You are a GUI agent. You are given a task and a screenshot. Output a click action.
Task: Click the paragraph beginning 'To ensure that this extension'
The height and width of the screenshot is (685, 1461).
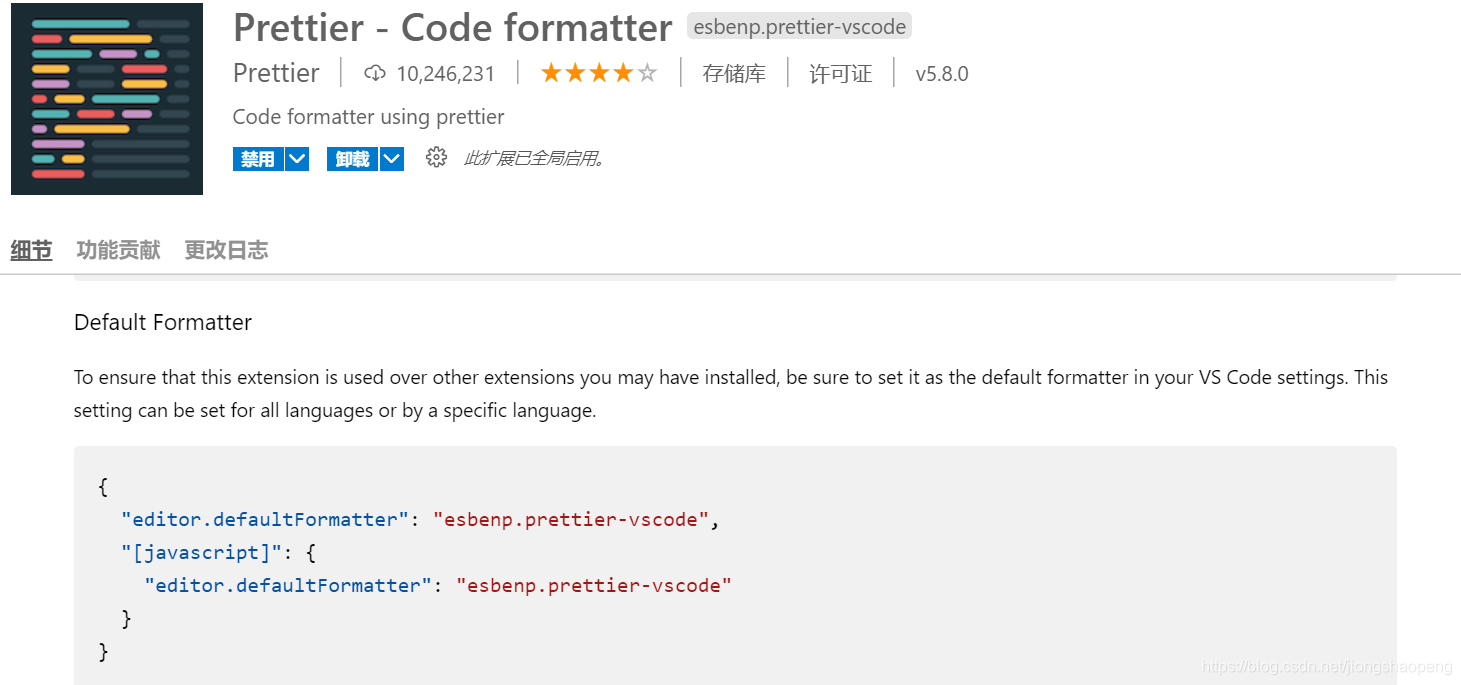pos(731,394)
